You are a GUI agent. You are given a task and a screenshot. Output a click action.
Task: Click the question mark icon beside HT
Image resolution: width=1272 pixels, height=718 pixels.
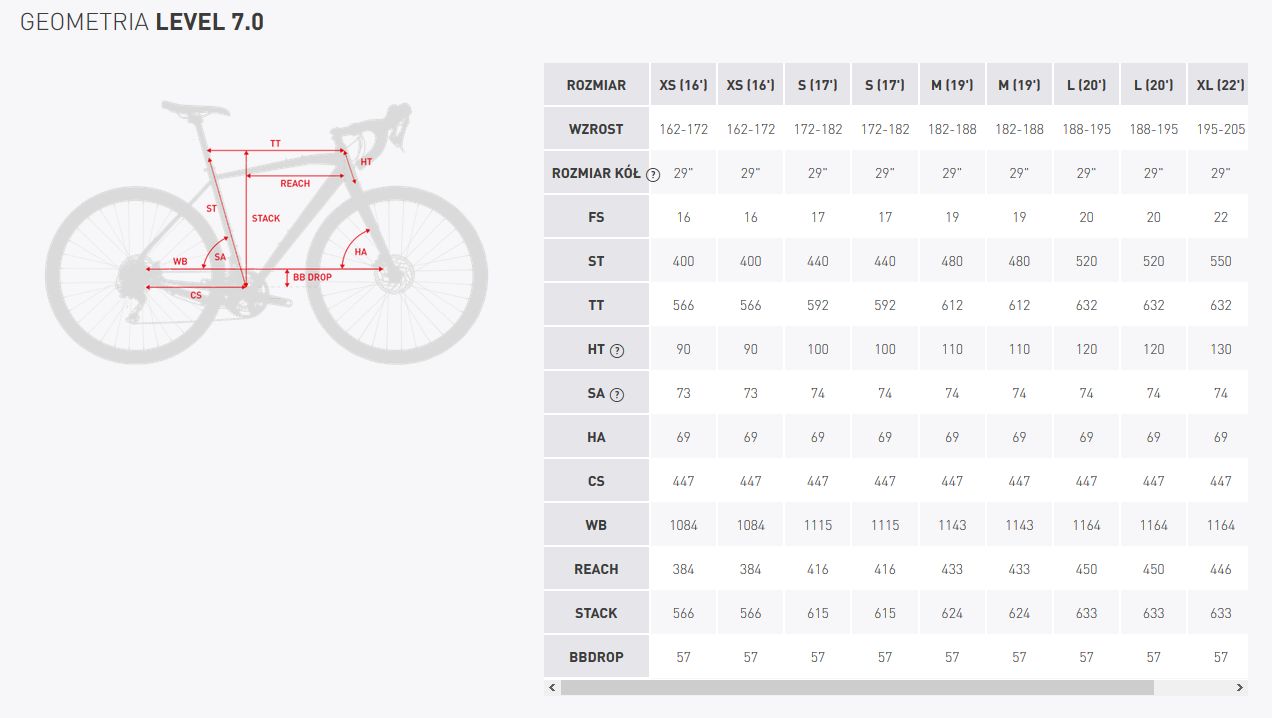617,350
